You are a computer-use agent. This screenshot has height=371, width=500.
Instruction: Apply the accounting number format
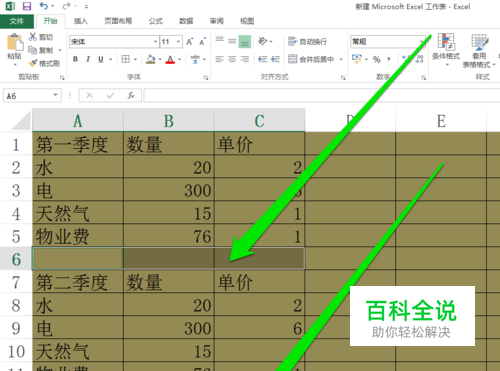pyautogui.click(x=356, y=59)
